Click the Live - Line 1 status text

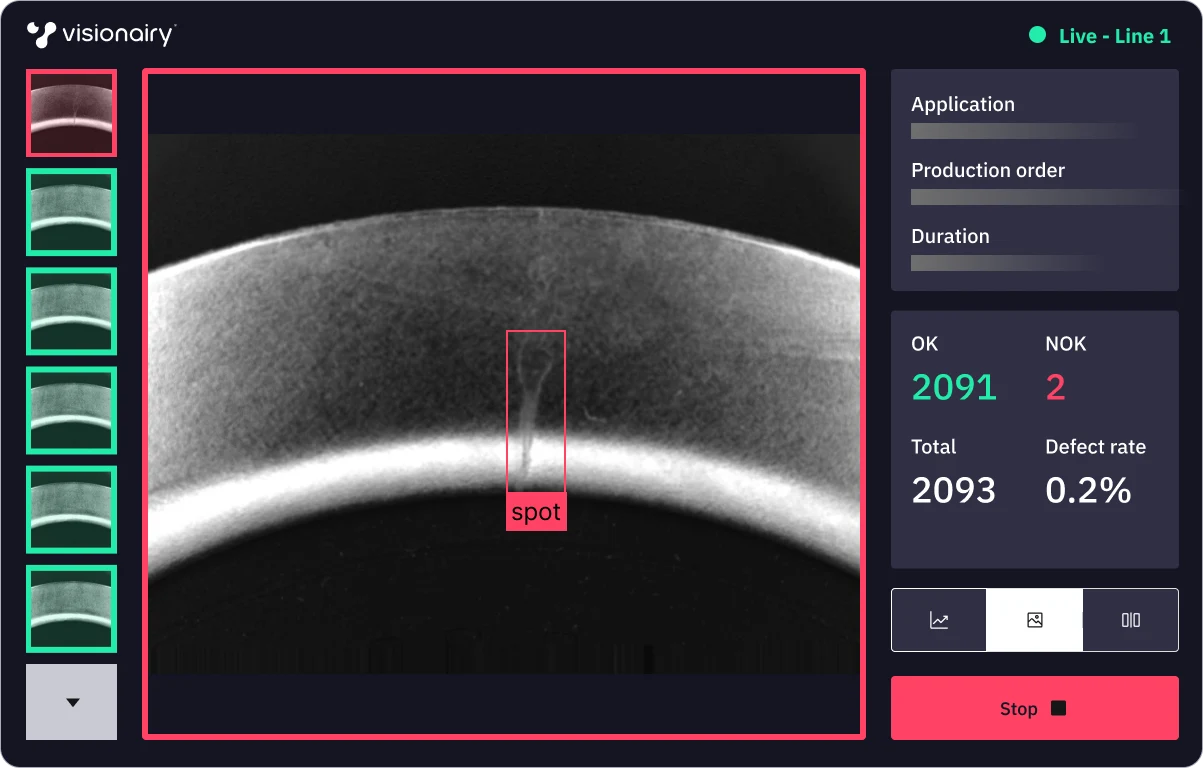pos(1114,36)
